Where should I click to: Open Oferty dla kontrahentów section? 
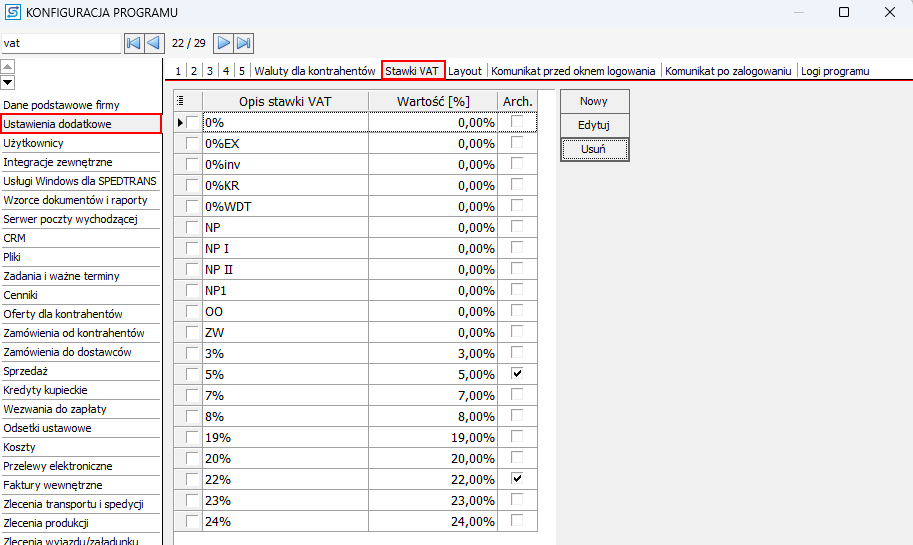pyautogui.click(x=80, y=314)
